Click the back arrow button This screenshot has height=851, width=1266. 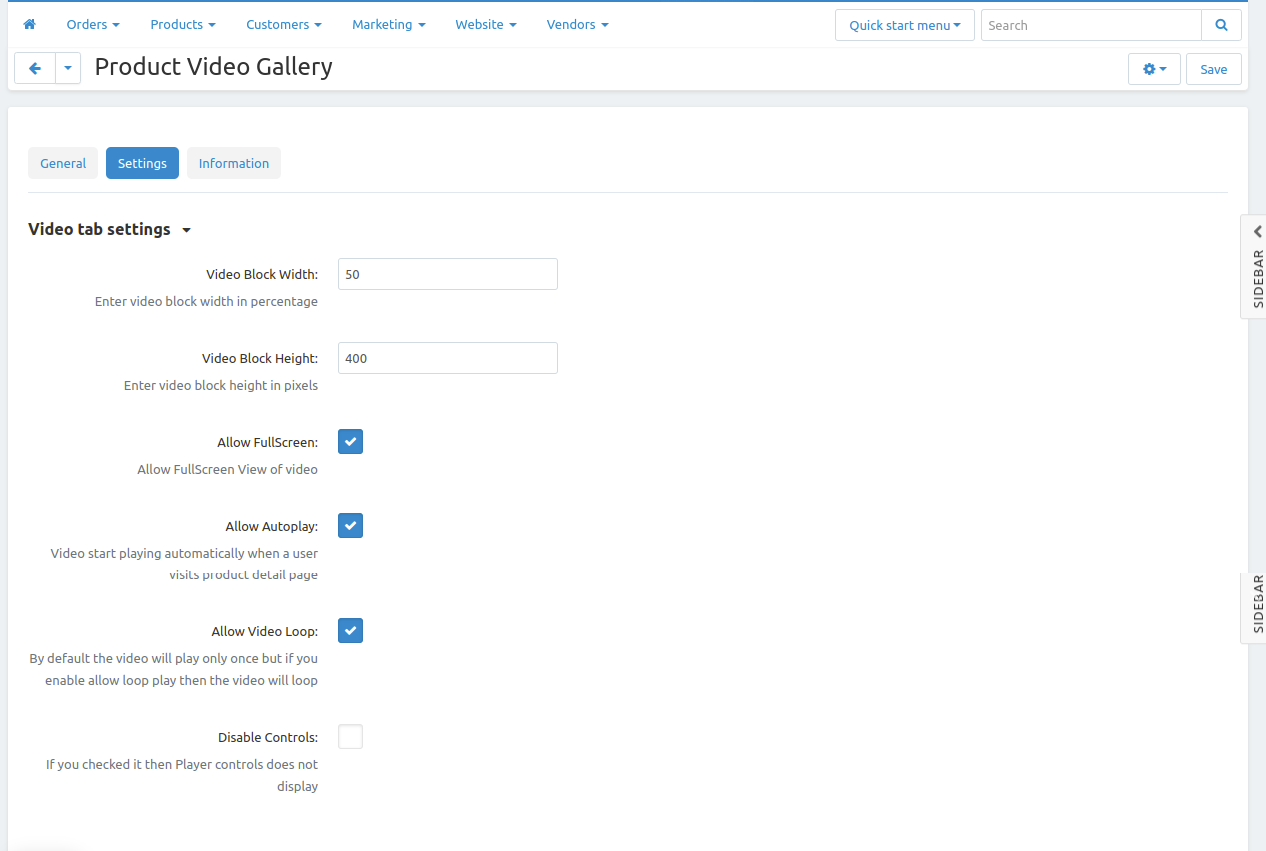[35, 69]
